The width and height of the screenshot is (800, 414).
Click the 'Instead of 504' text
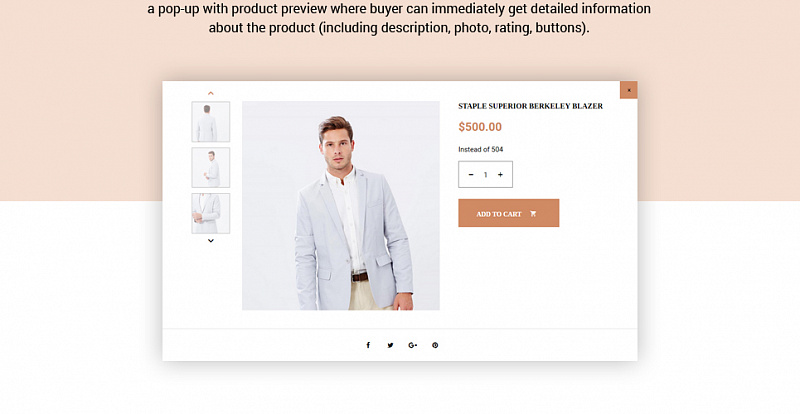pos(481,150)
